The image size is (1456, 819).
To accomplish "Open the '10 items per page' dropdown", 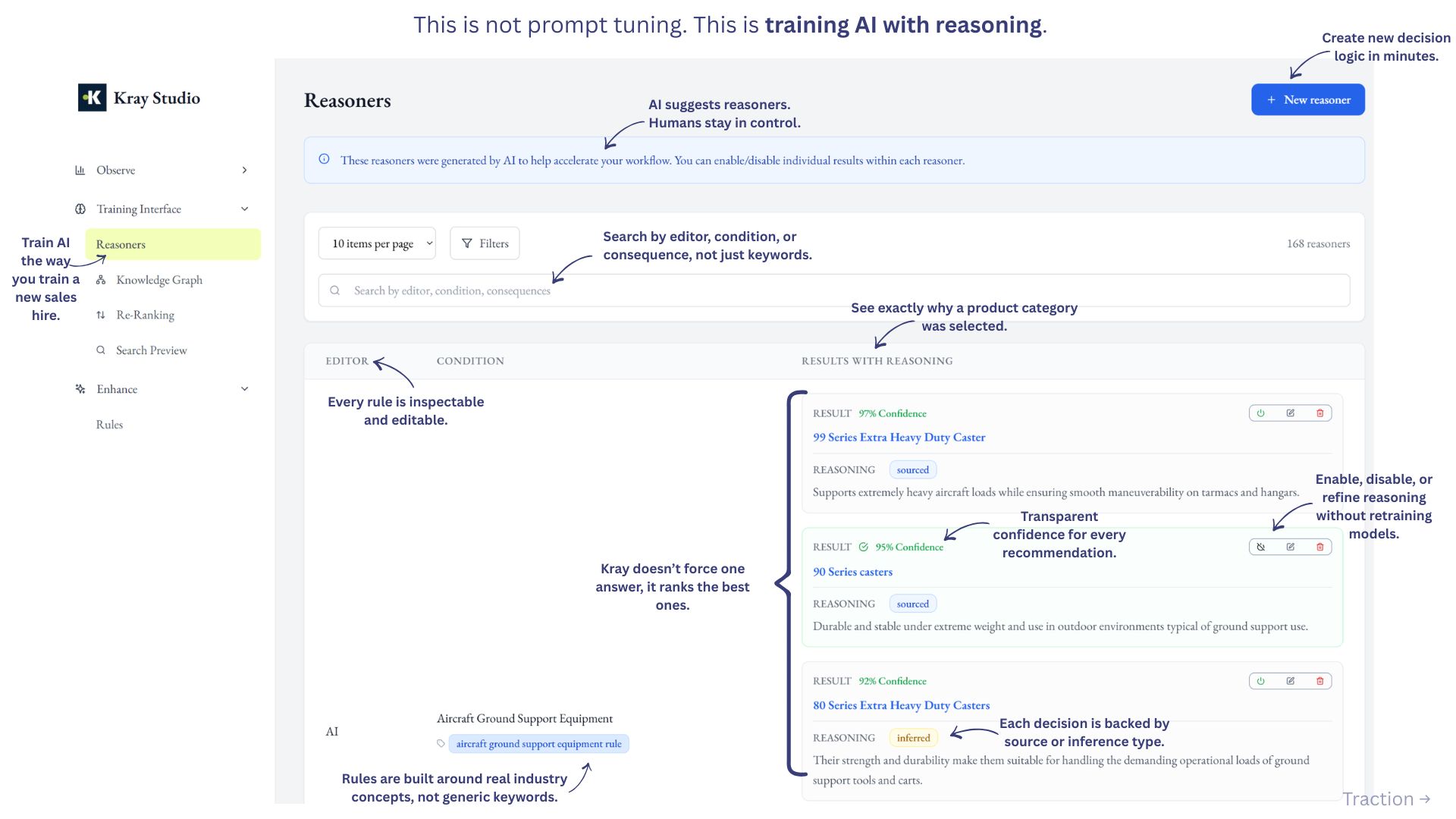I will tap(377, 243).
